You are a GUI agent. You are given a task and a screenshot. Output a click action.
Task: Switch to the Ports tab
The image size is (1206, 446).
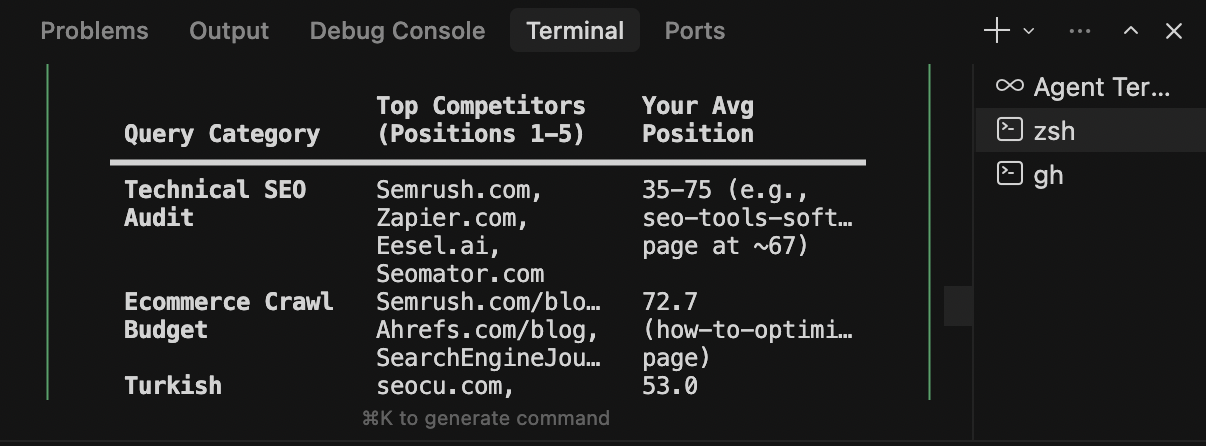click(694, 31)
